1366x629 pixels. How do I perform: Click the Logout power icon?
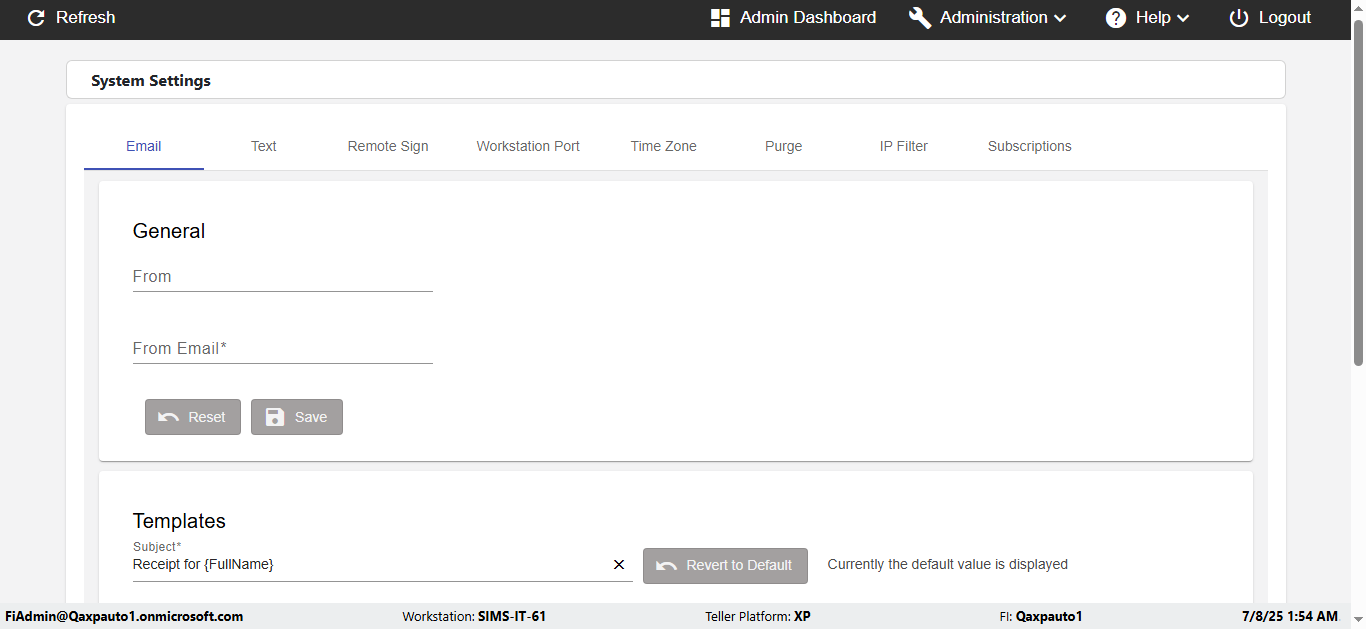pyautogui.click(x=1239, y=18)
